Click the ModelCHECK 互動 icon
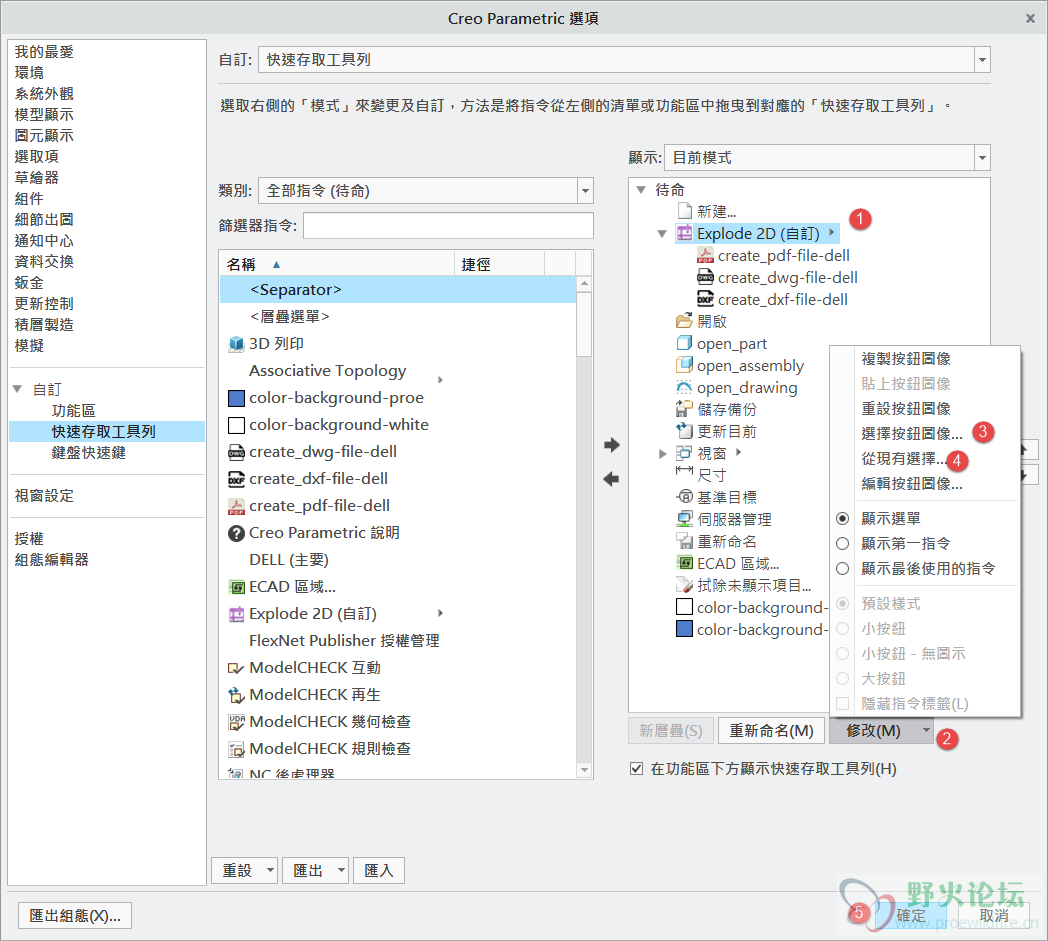This screenshot has width=1048, height=941. 237,668
